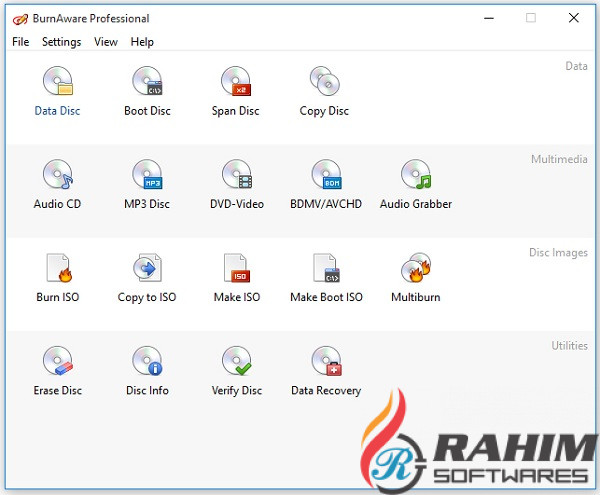Launch the Erase Disc icon

pos(57,361)
